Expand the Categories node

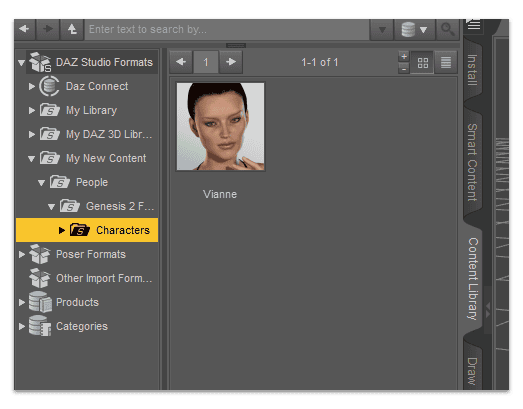22,326
